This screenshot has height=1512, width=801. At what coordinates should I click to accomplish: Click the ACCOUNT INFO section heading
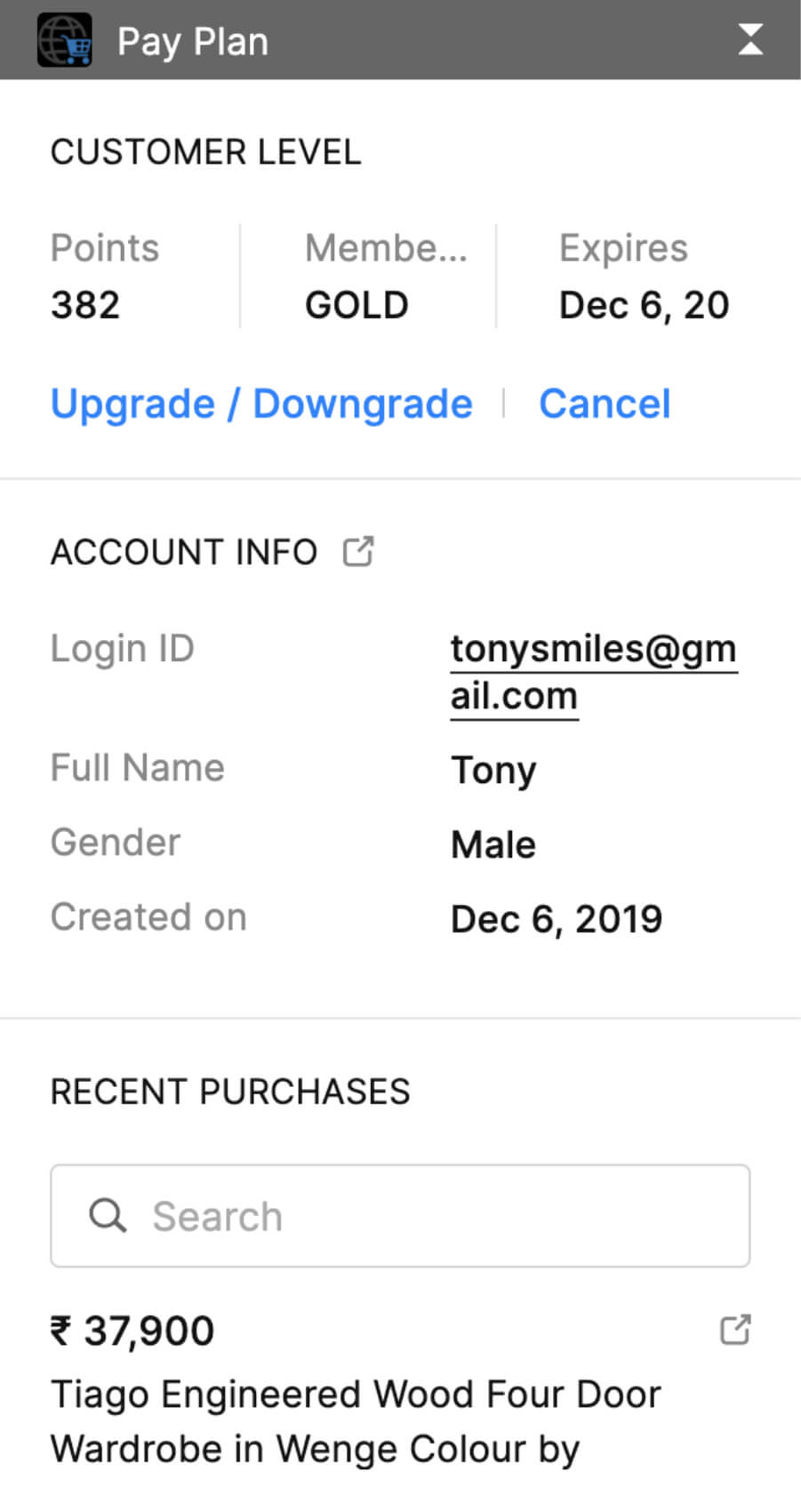tap(184, 552)
